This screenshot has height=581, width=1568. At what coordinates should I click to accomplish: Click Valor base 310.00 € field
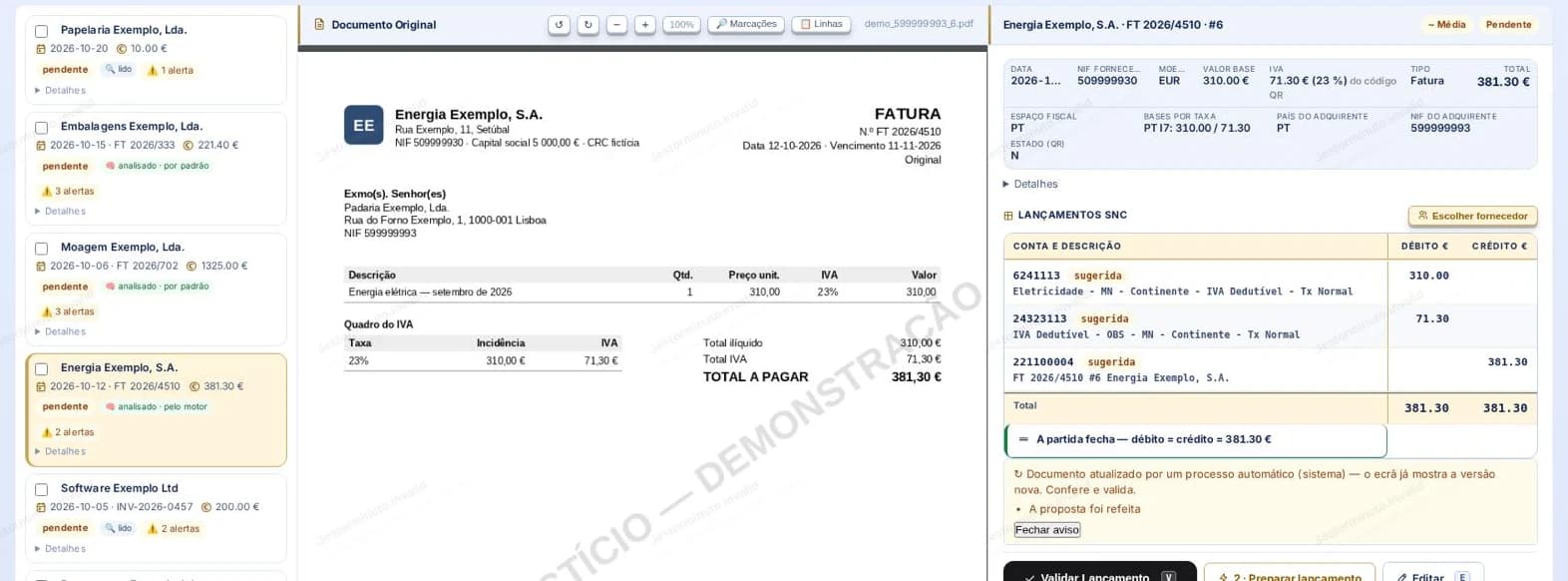1226,81
